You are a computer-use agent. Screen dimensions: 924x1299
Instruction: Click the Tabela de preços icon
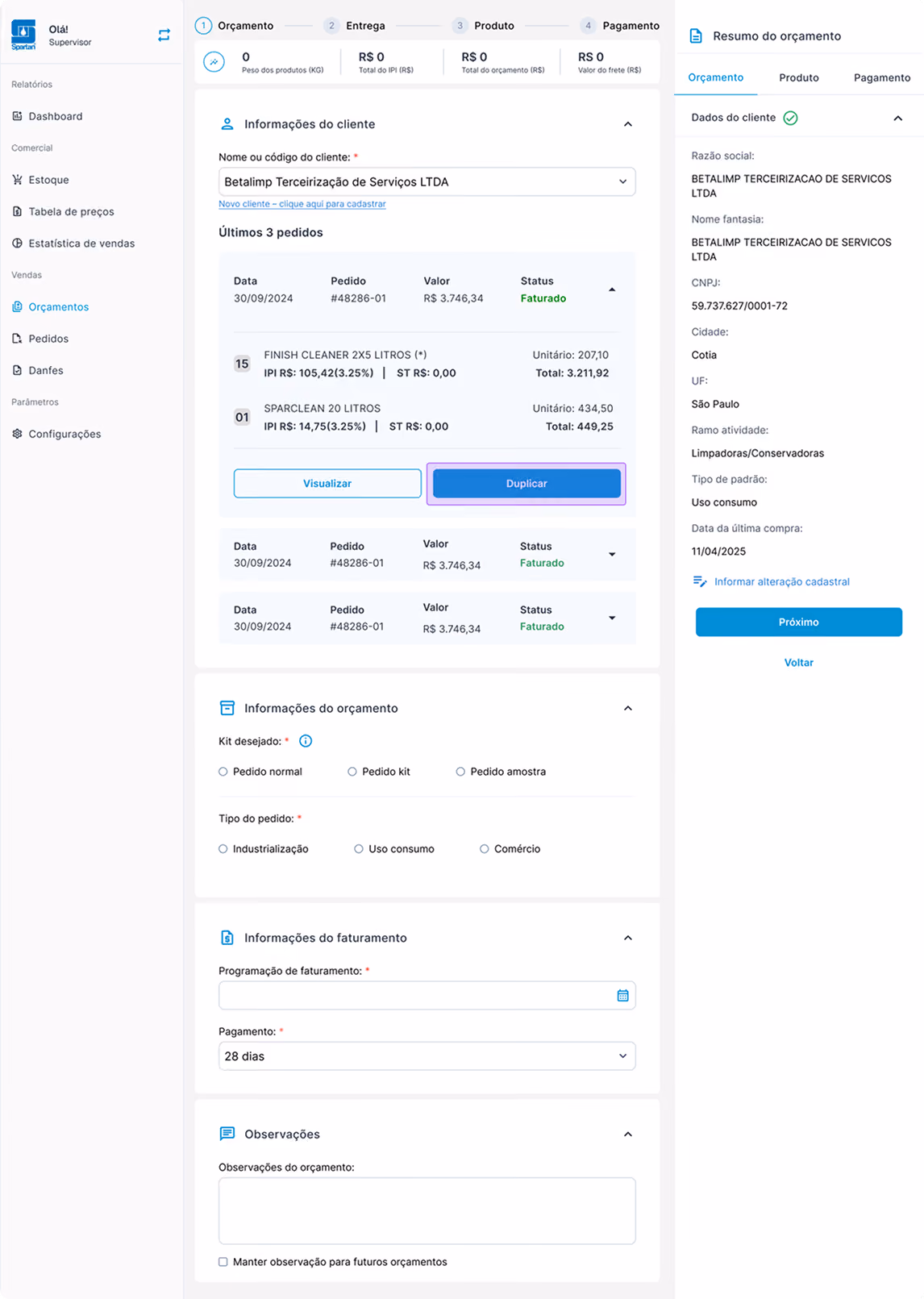click(x=17, y=211)
